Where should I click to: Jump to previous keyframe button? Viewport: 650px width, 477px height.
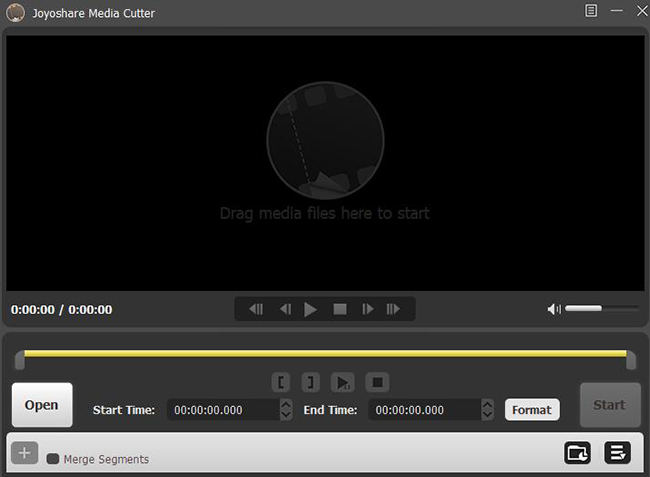point(256,309)
